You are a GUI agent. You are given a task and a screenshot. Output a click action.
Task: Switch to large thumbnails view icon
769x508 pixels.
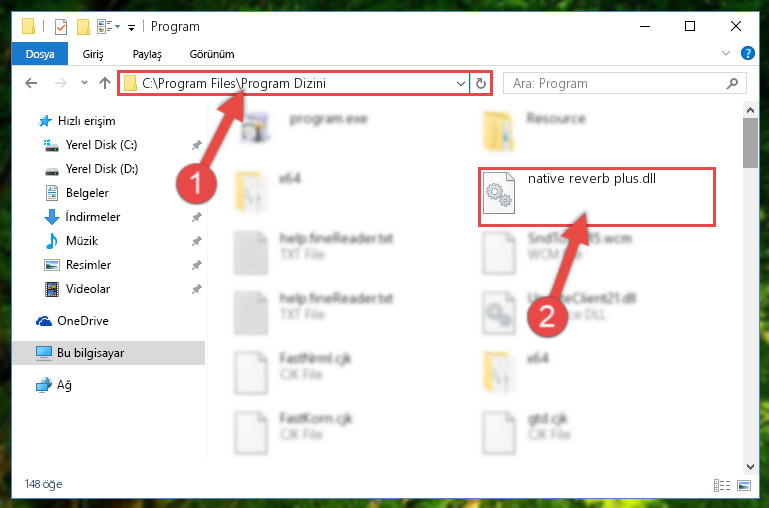coord(744,485)
